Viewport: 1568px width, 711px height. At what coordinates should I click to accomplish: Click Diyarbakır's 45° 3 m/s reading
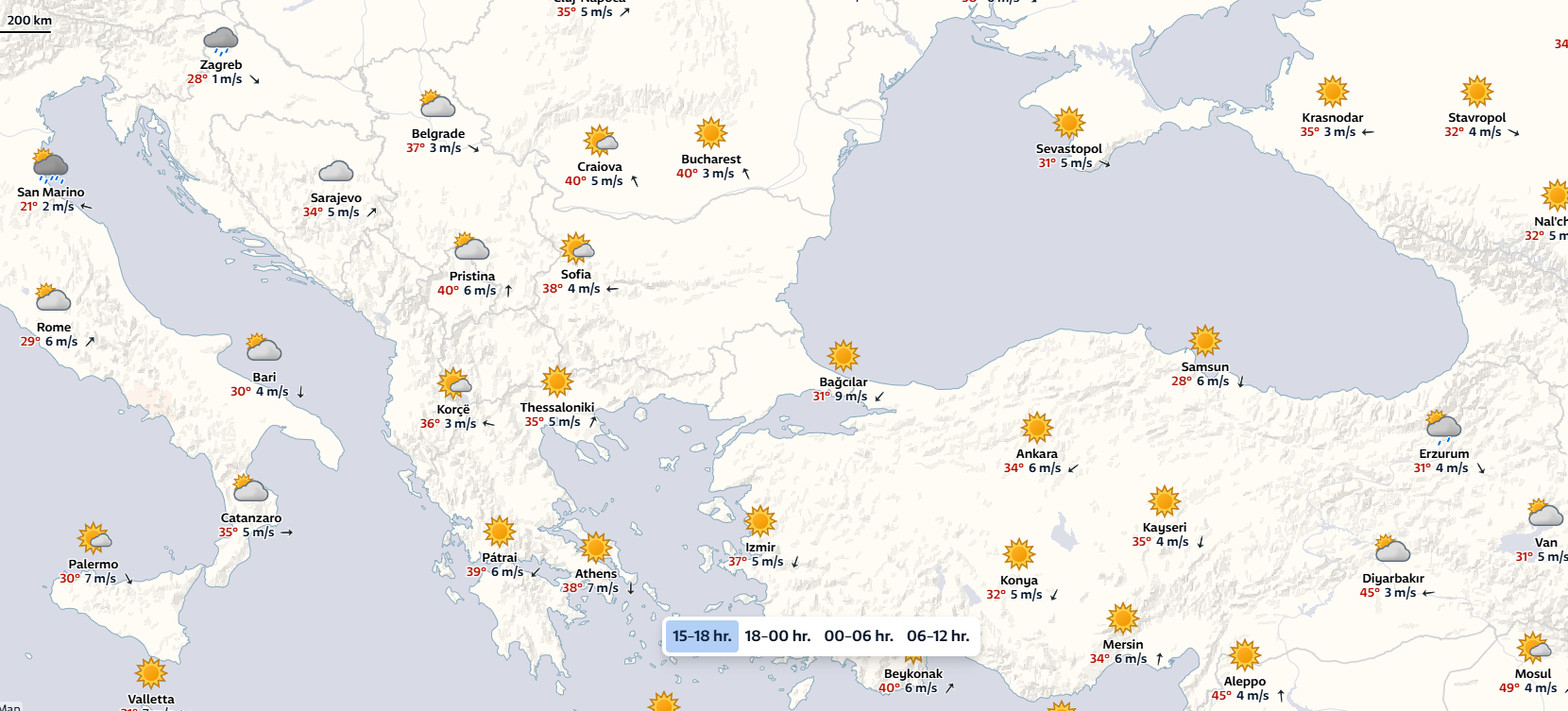[x=1388, y=593]
